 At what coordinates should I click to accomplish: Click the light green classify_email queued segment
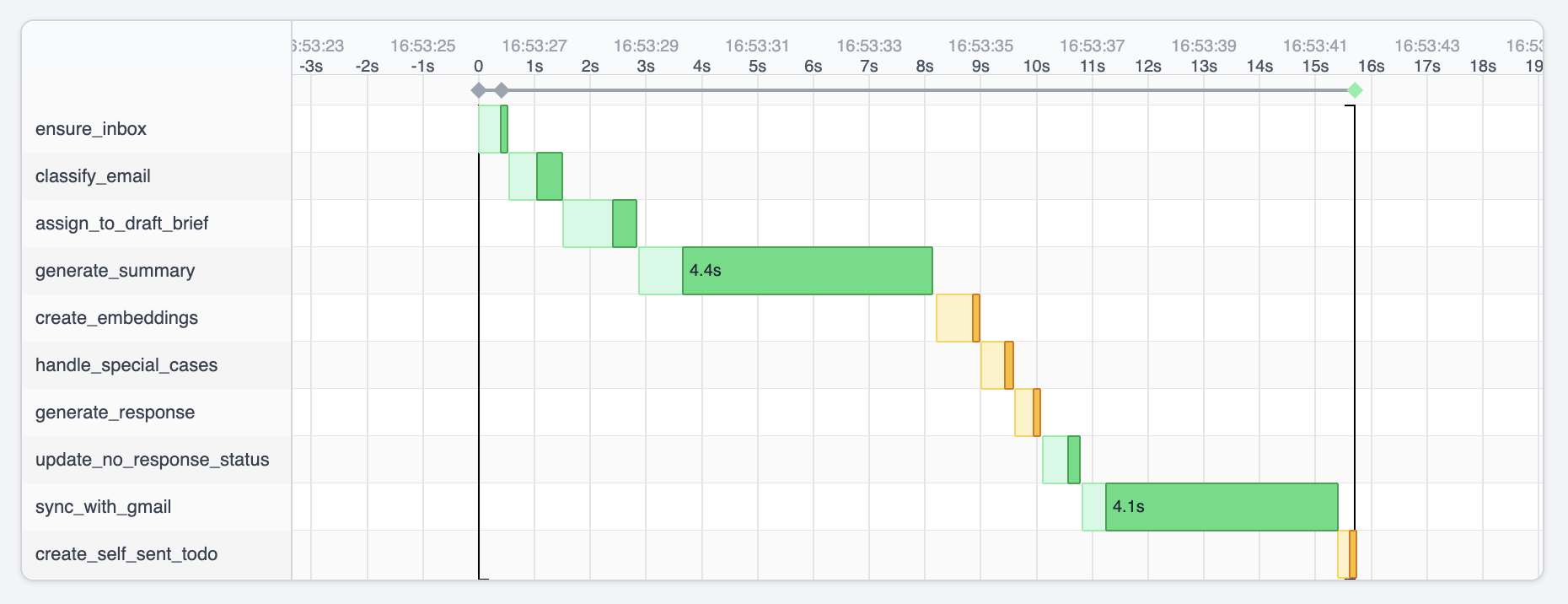pos(523,176)
